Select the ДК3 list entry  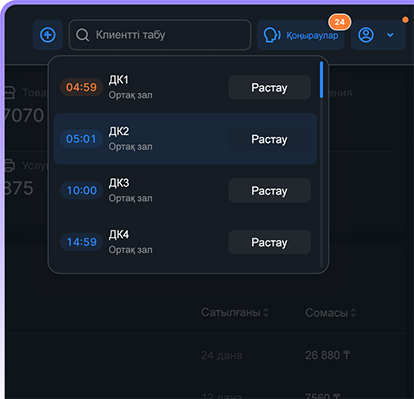tap(185, 190)
